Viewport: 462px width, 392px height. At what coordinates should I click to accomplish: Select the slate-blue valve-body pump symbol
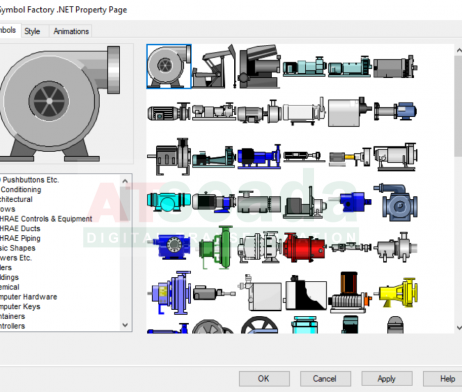(396, 202)
